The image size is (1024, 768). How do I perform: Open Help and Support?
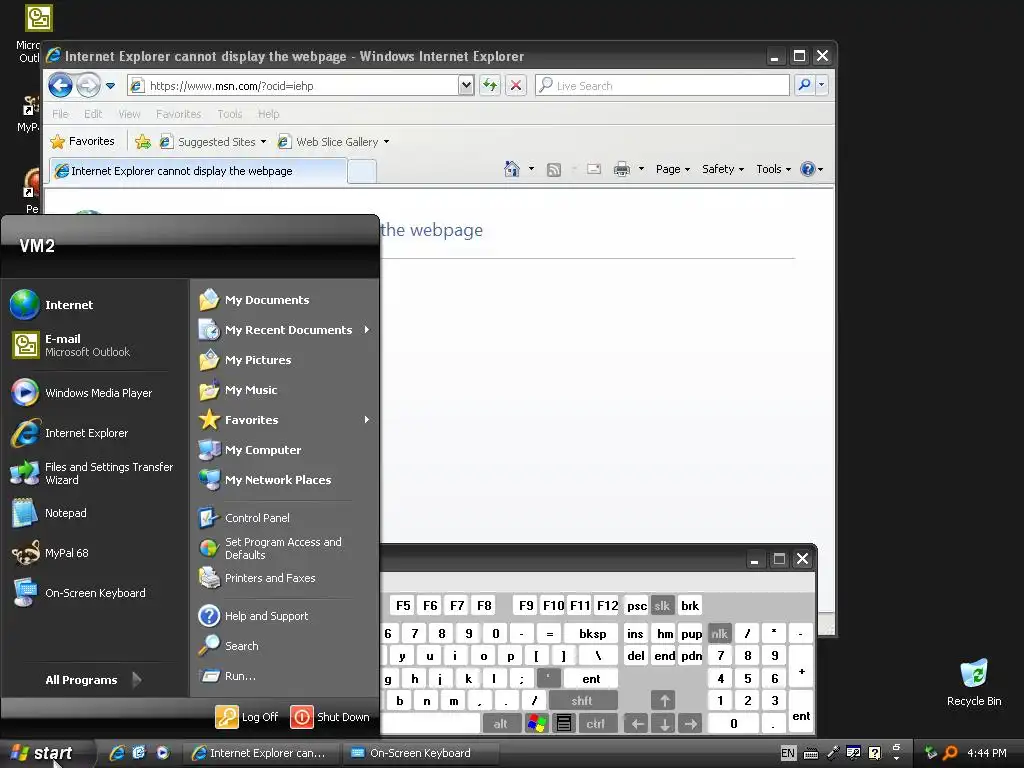(x=253, y=616)
